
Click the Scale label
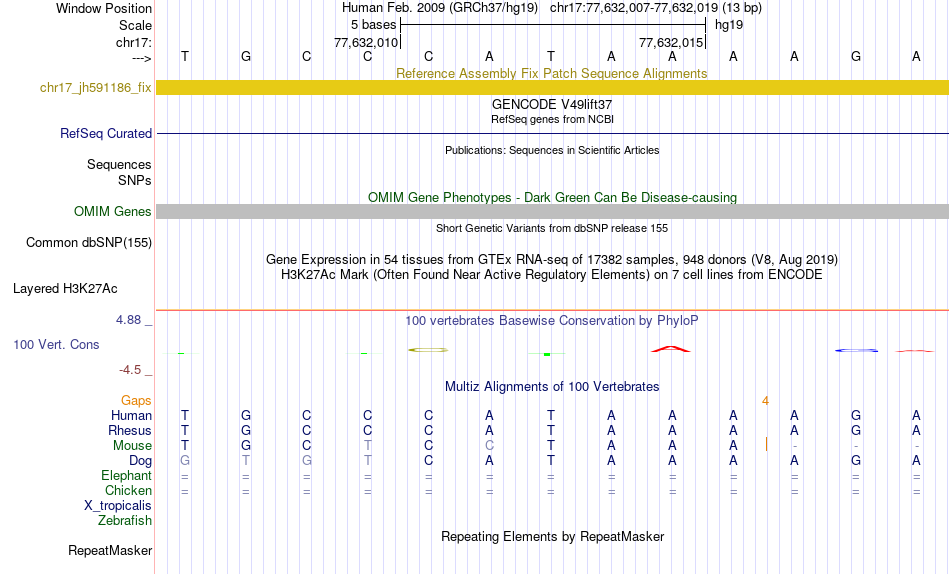tap(135, 25)
